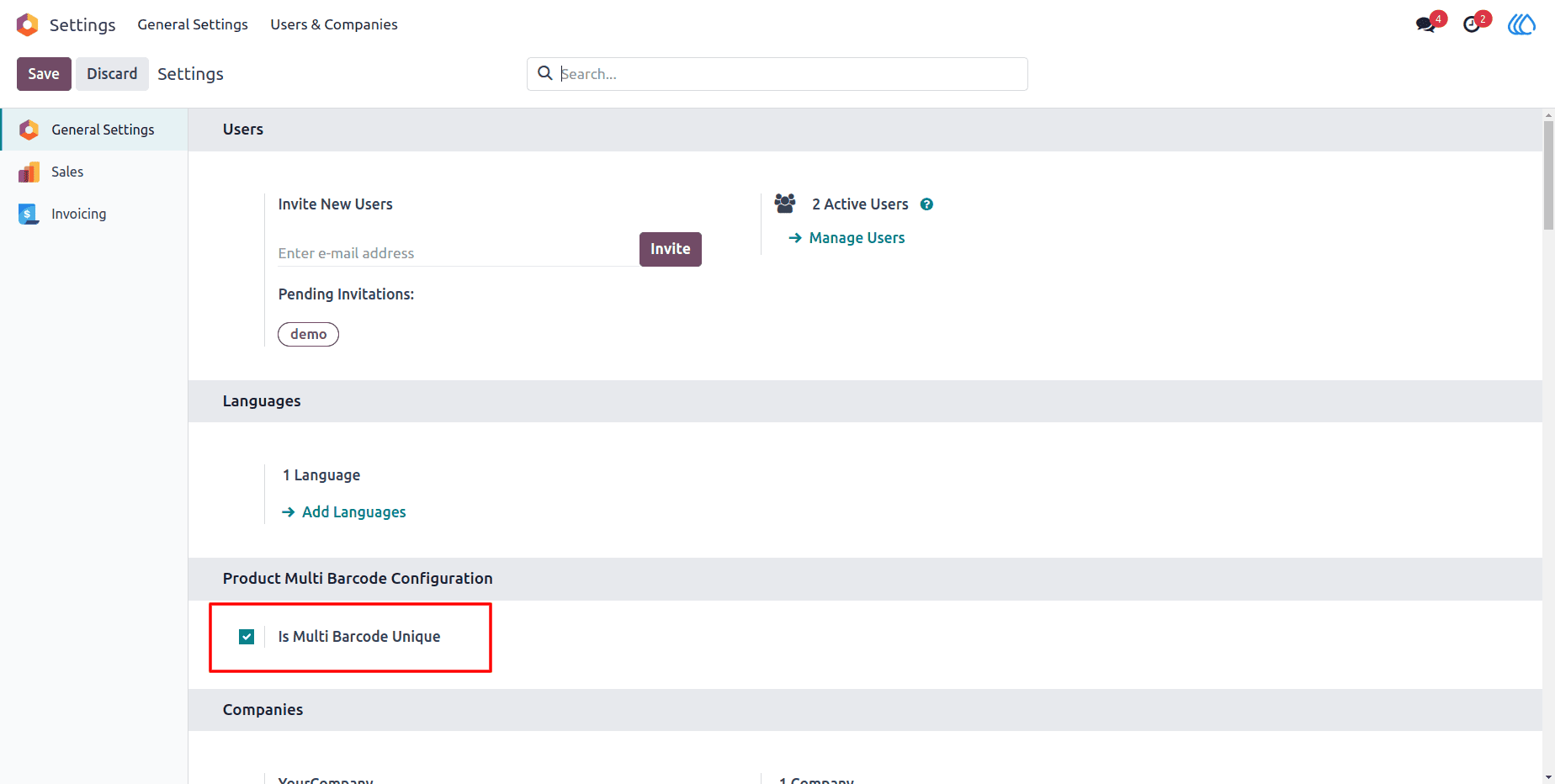
Task: Click the Product Multi Barcode Configuration heading
Action: click(x=358, y=579)
